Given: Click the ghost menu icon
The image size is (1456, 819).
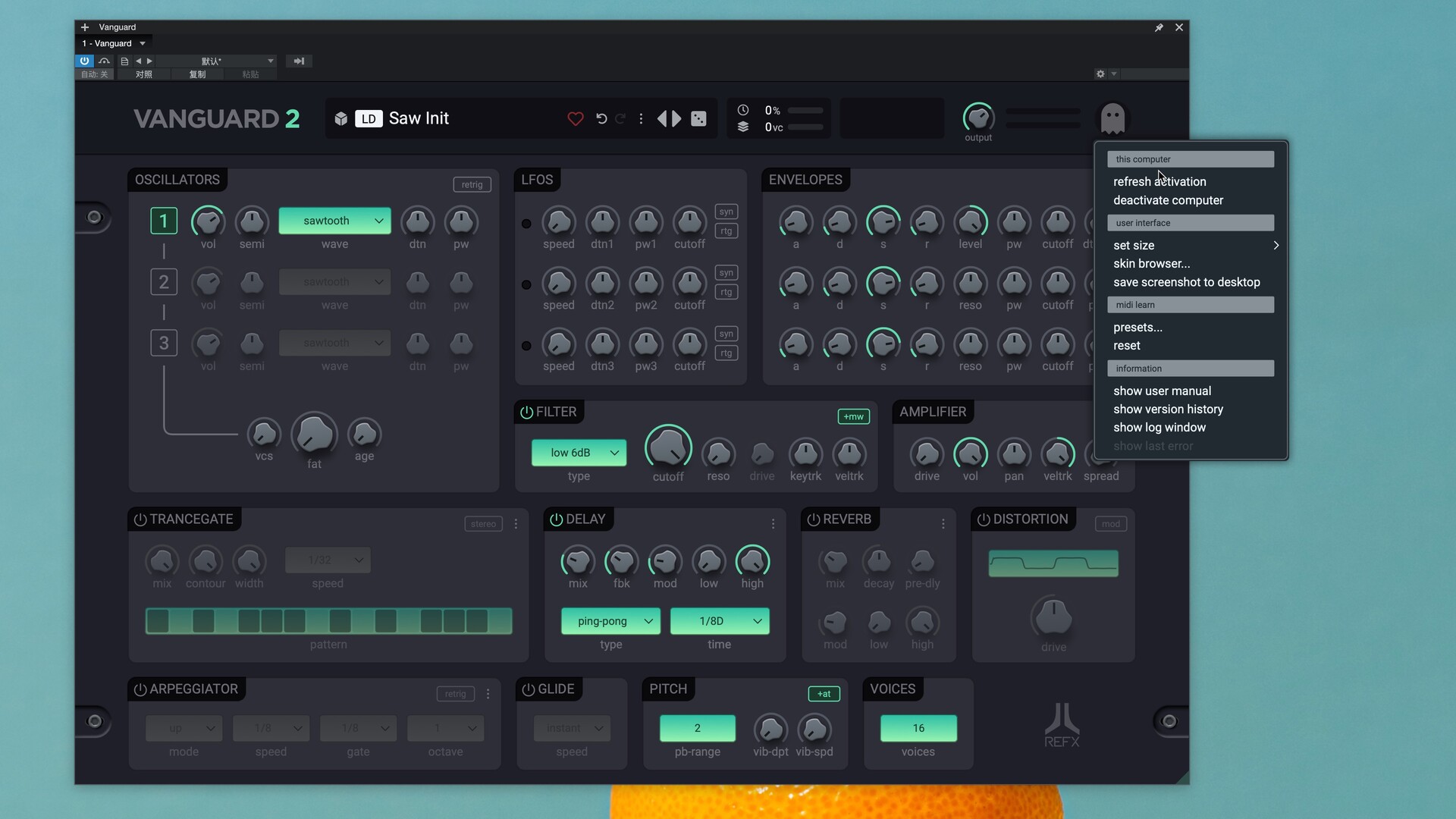Looking at the screenshot, I should [1112, 118].
